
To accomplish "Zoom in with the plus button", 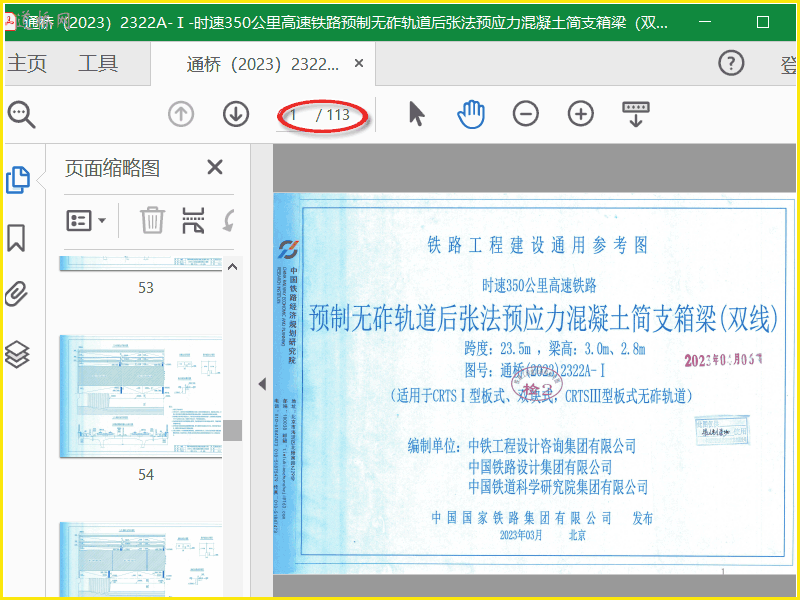I will [581, 114].
